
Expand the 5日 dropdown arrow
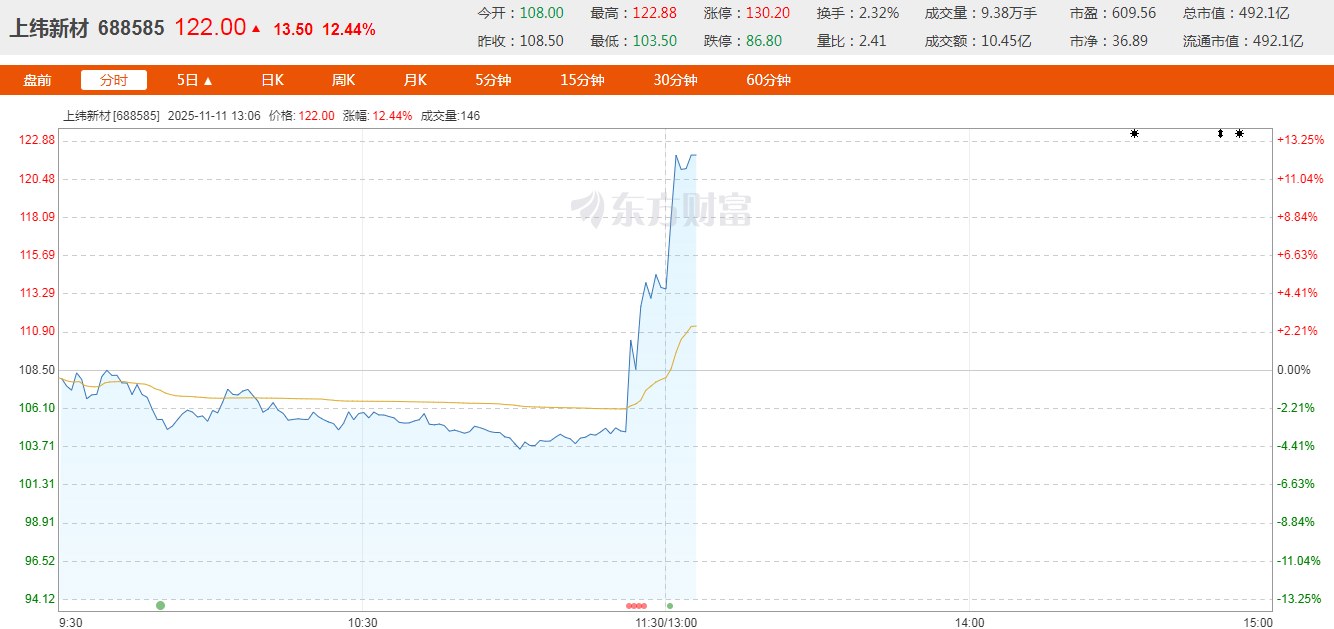click(208, 81)
